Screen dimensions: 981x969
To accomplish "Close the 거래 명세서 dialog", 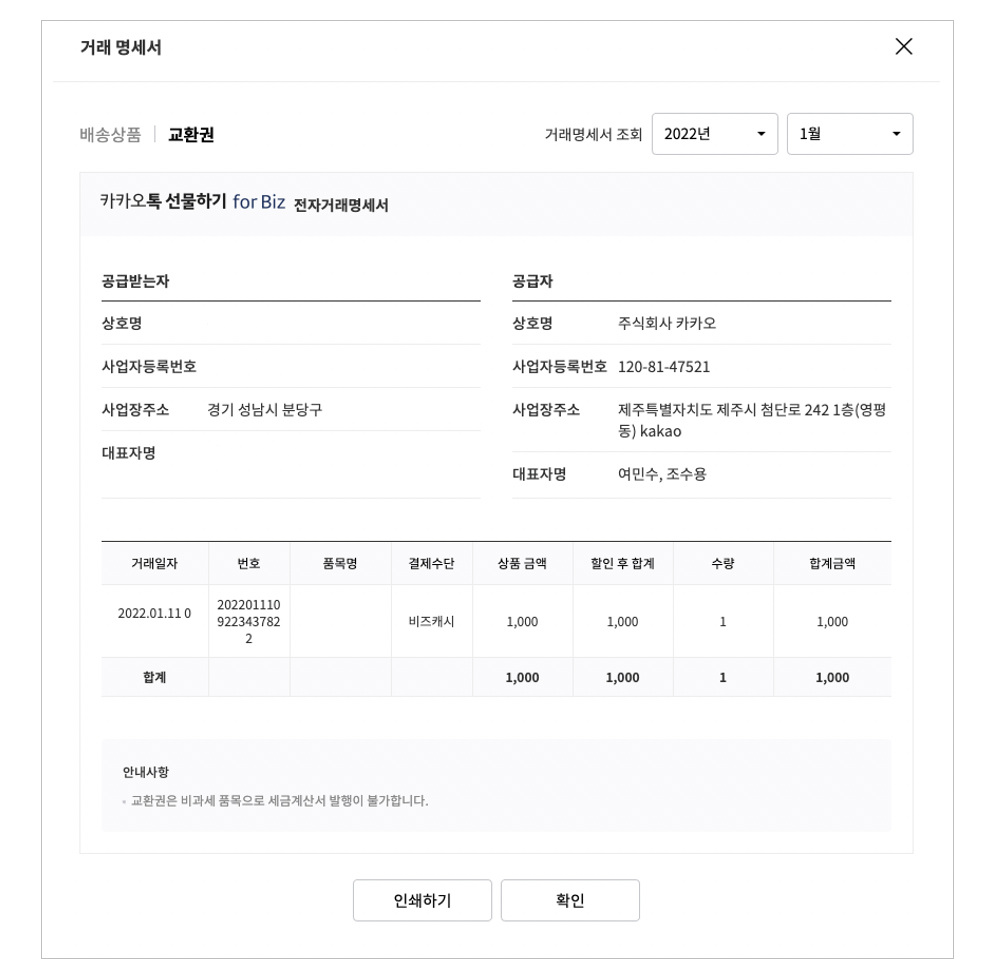I will point(903,46).
